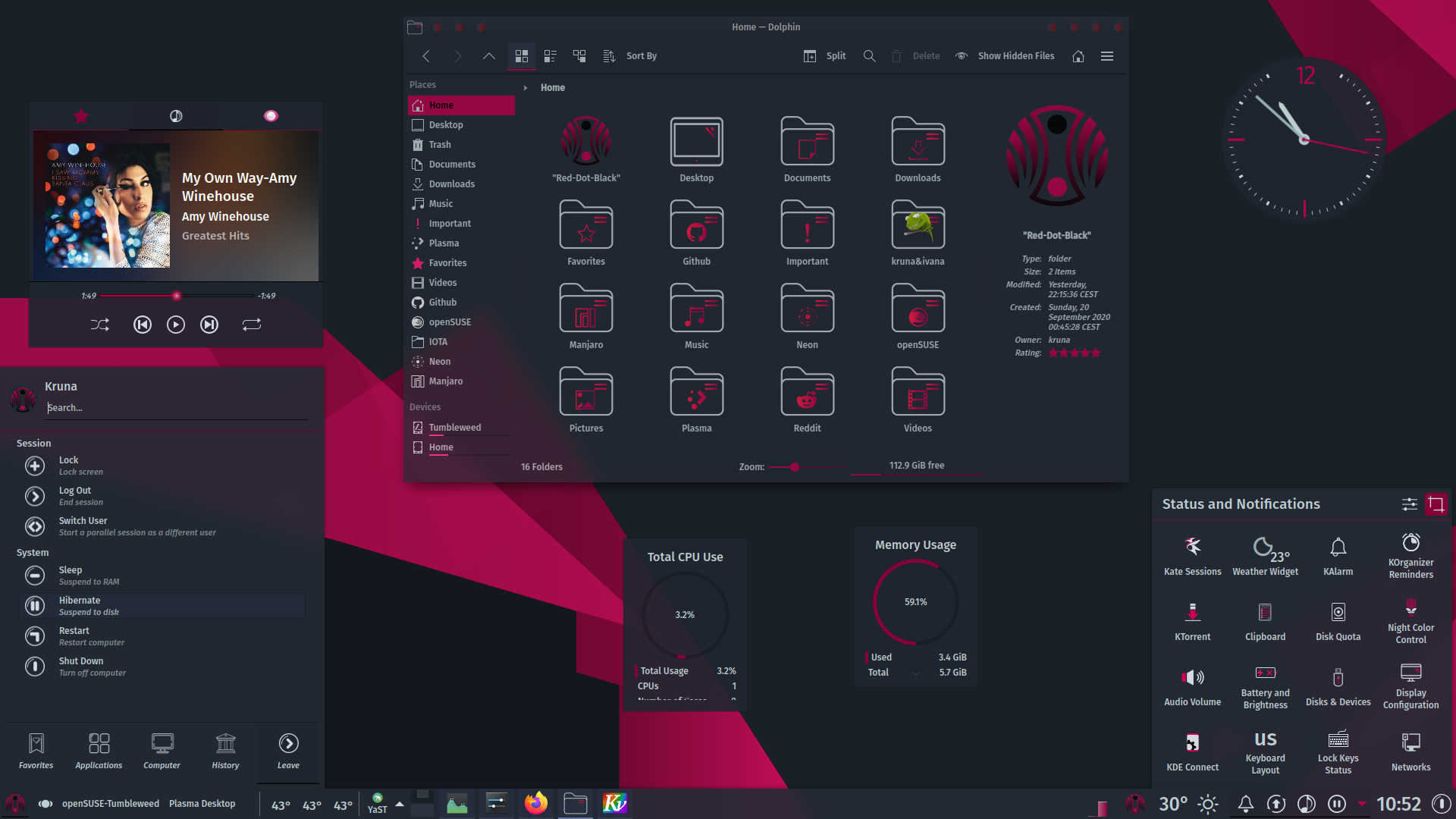Click the Home toolbar icon in Dolphin

click(x=1078, y=56)
